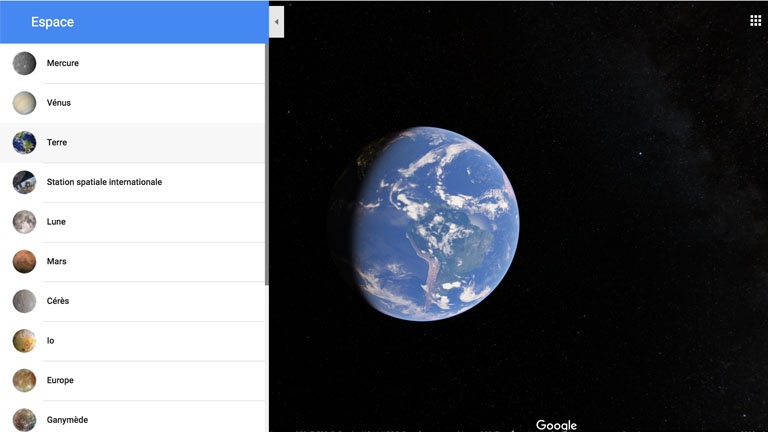
Task: Select Vénus label in the list
Action: coord(59,103)
